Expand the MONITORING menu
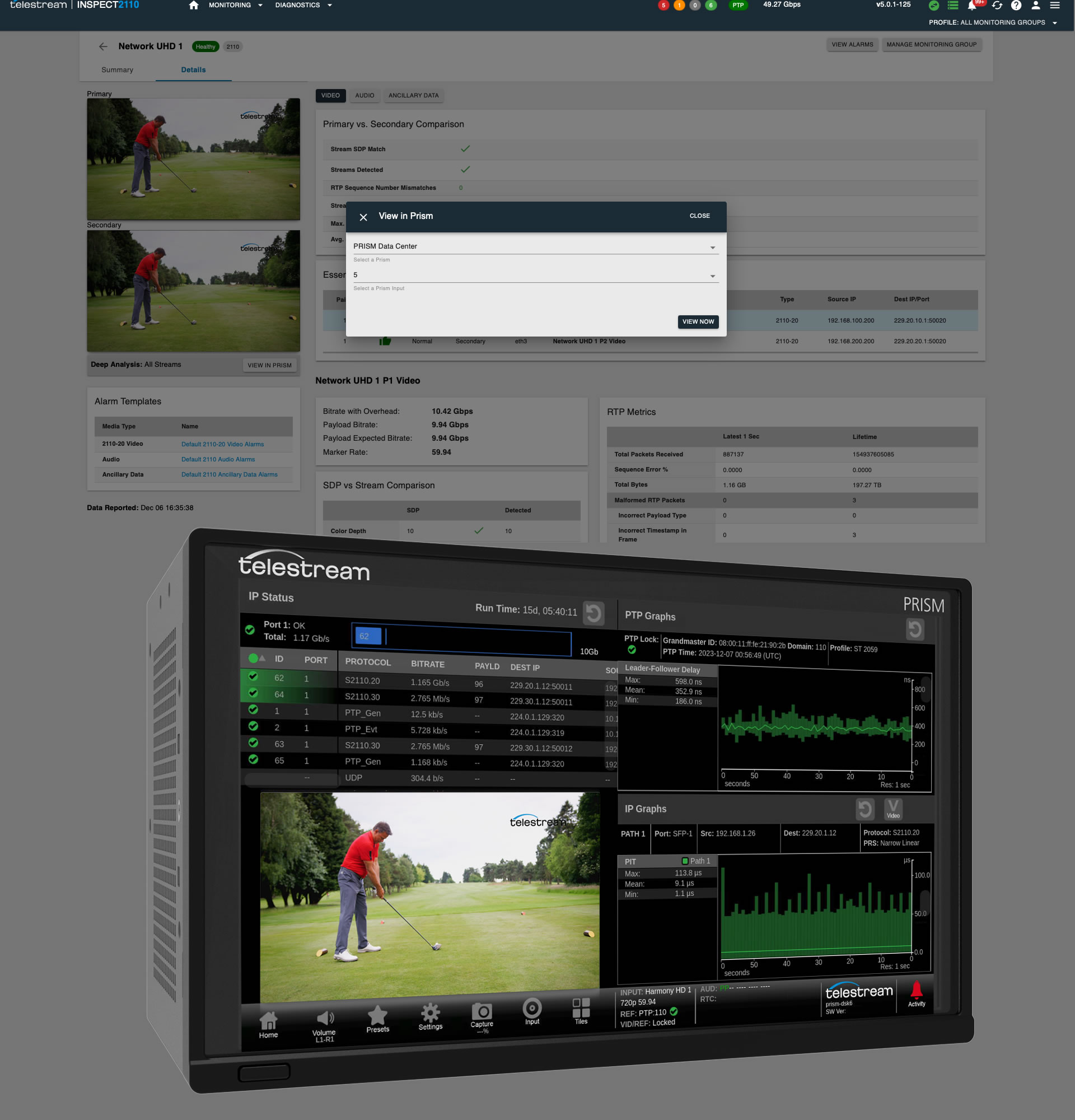This screenshot has width=1075, height=1120. (235, 5)
